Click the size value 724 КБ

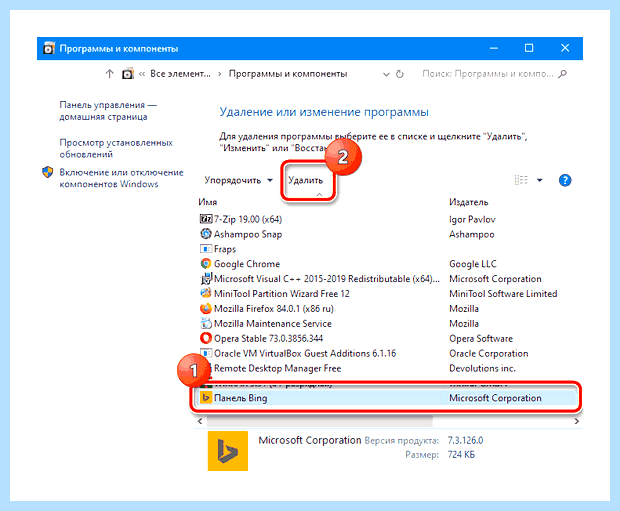pos(461,455)
